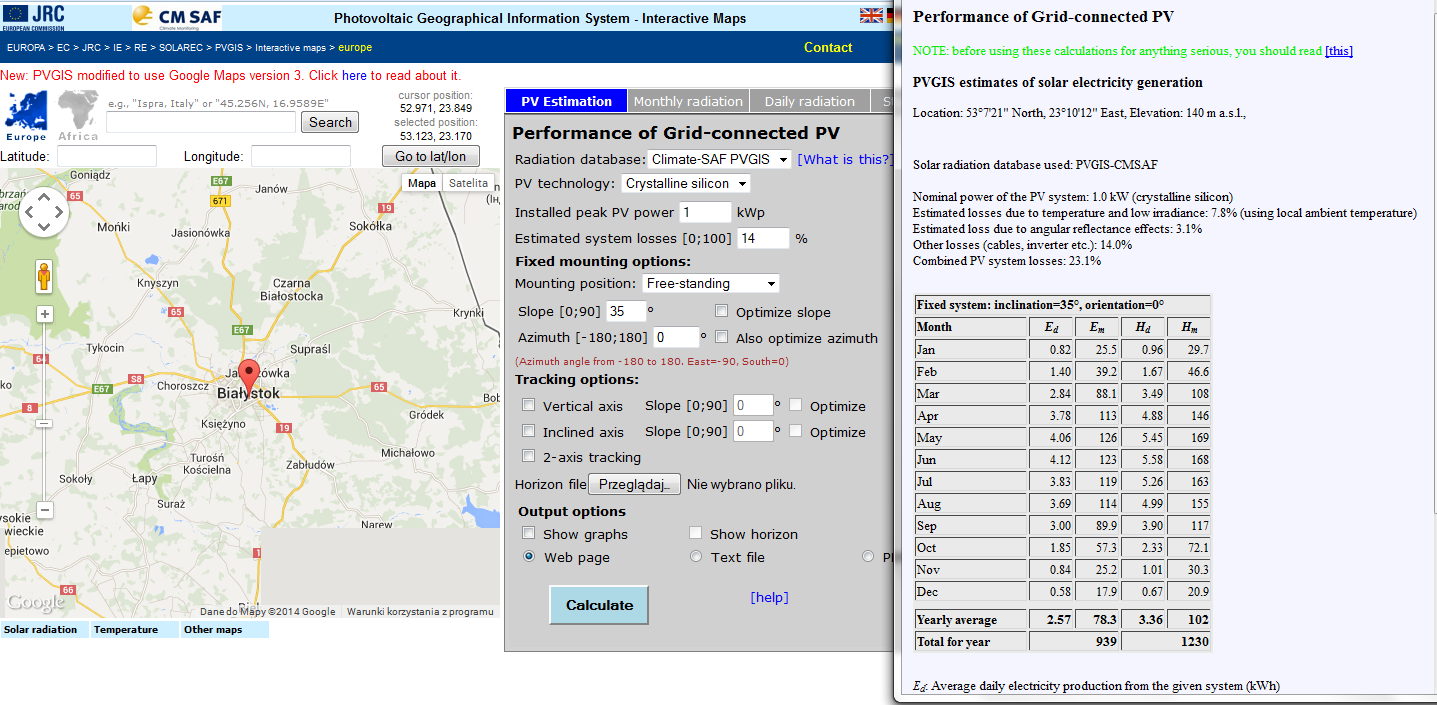Click the Vertical axis Slope field
Image resolution: width=1437 pixels, height=705 pixels.
pos(753,405)
